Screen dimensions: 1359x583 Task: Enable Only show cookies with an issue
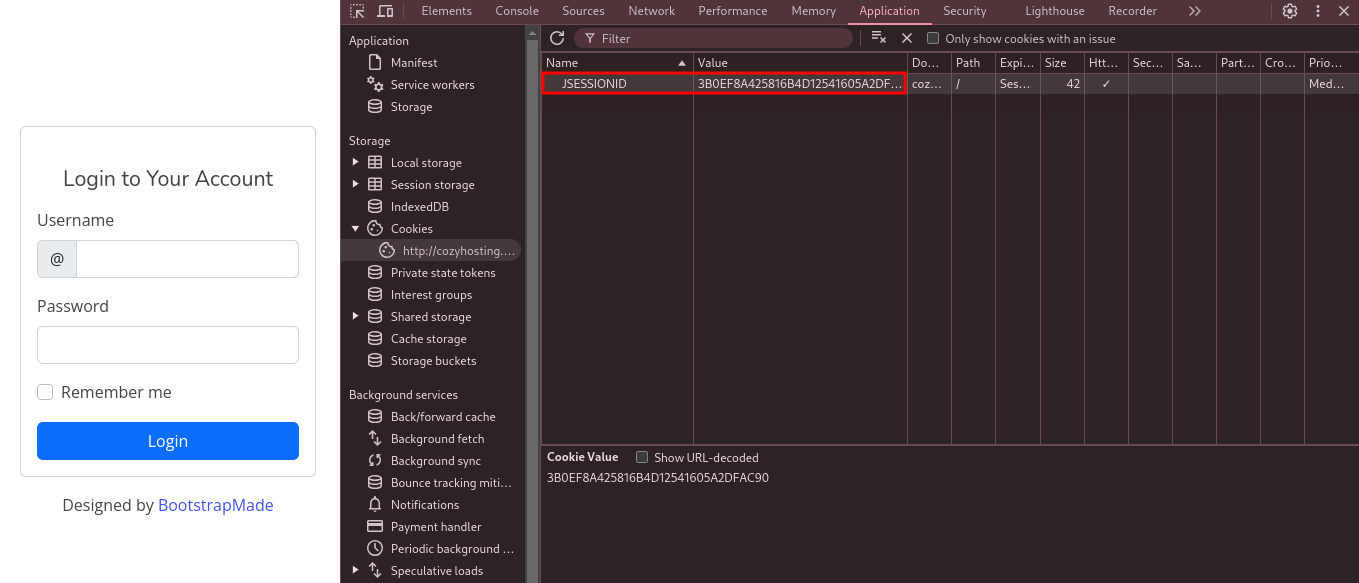pos(933,38)
